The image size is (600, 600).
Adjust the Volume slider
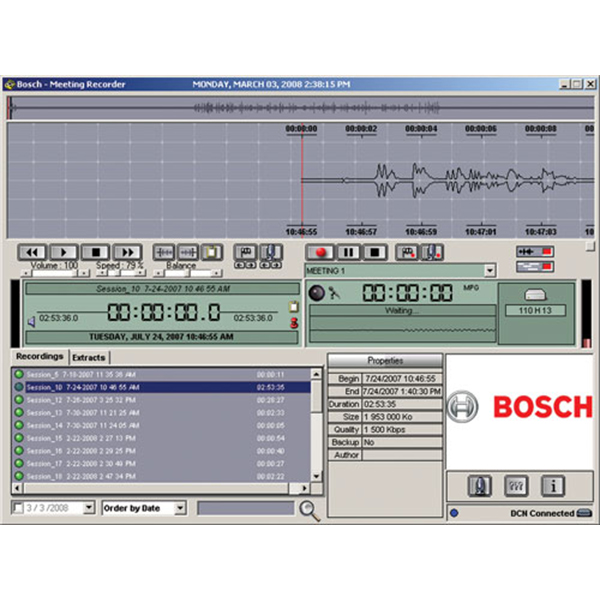tap(55, 273)
